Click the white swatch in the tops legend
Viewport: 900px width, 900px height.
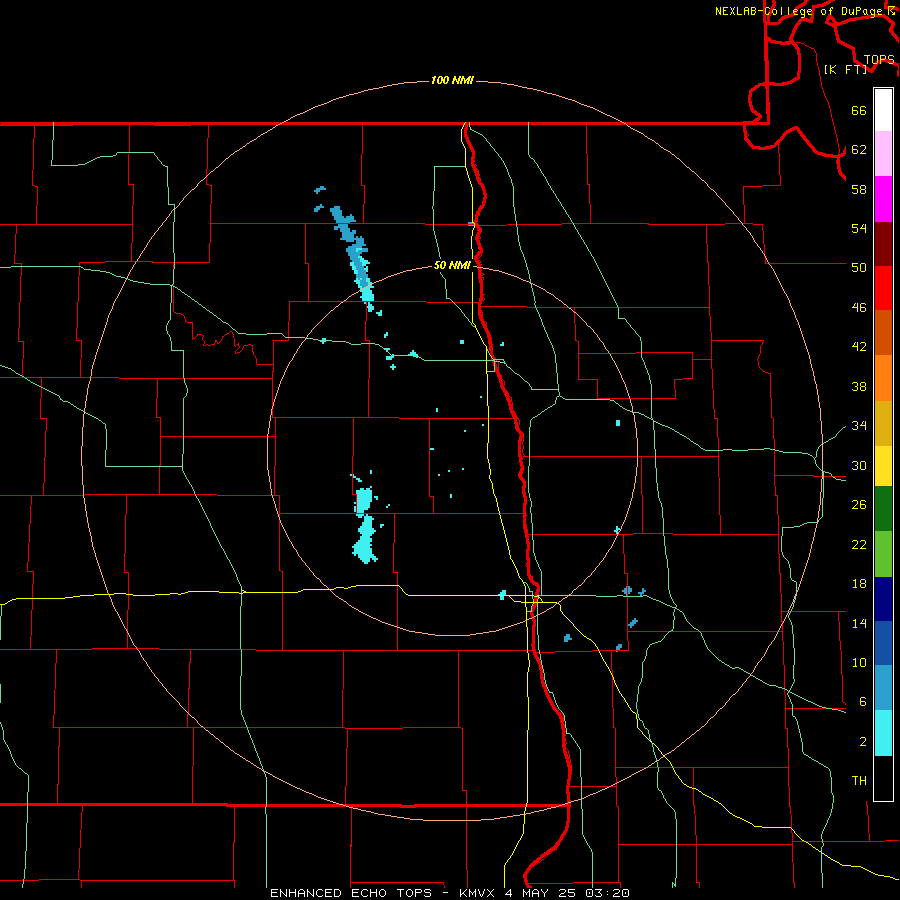(x=883, y=110)
